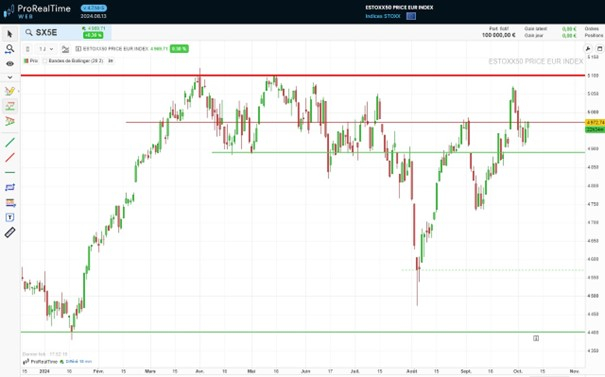Open the pencil drawing tool
The width and height of the screenshot is (605, 377).
point(10,91)
